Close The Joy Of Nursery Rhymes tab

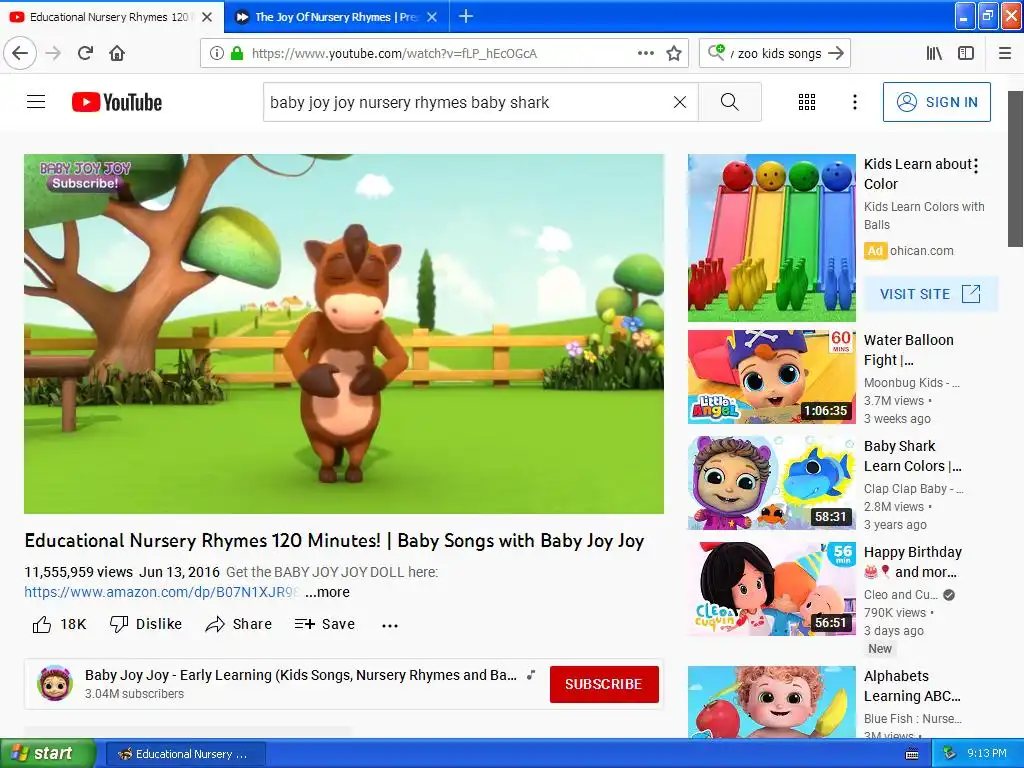432,17
